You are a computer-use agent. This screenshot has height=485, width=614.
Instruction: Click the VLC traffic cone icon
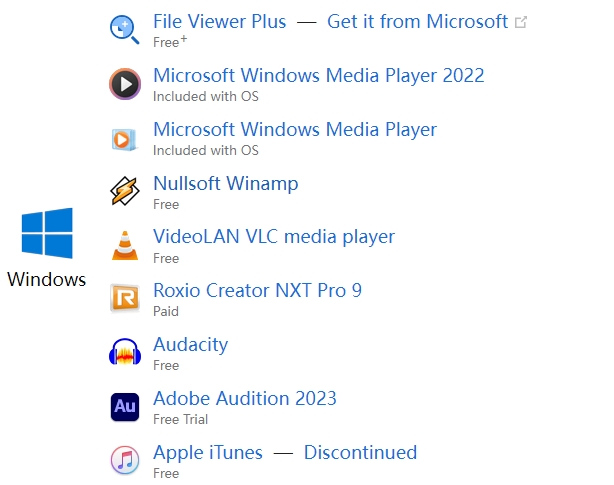(125, 245)
